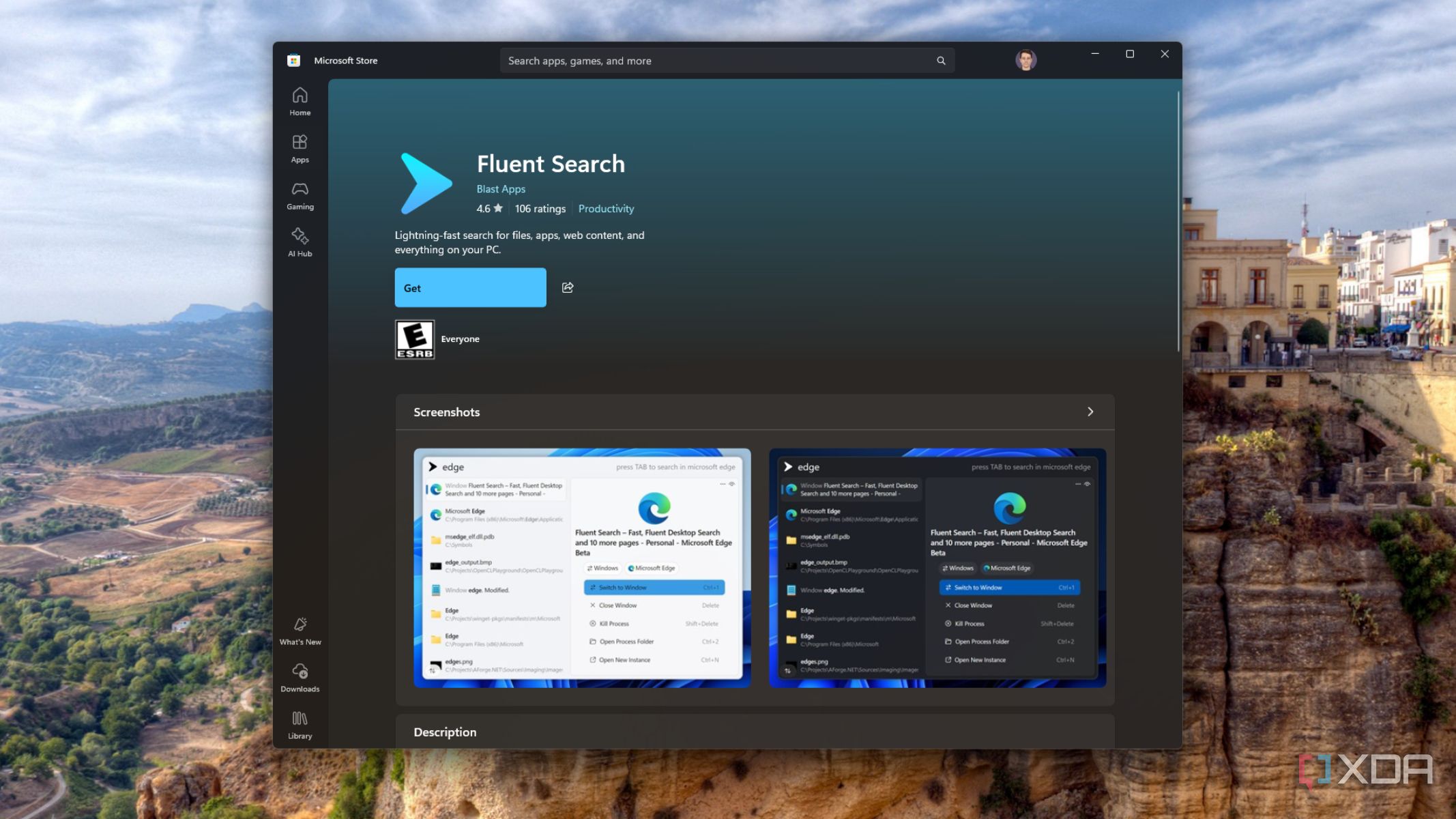The width and height of the screenshot is (1456, 819).
Task: Open the light theme screenshot thumbnail
Action: coord(582,567)
